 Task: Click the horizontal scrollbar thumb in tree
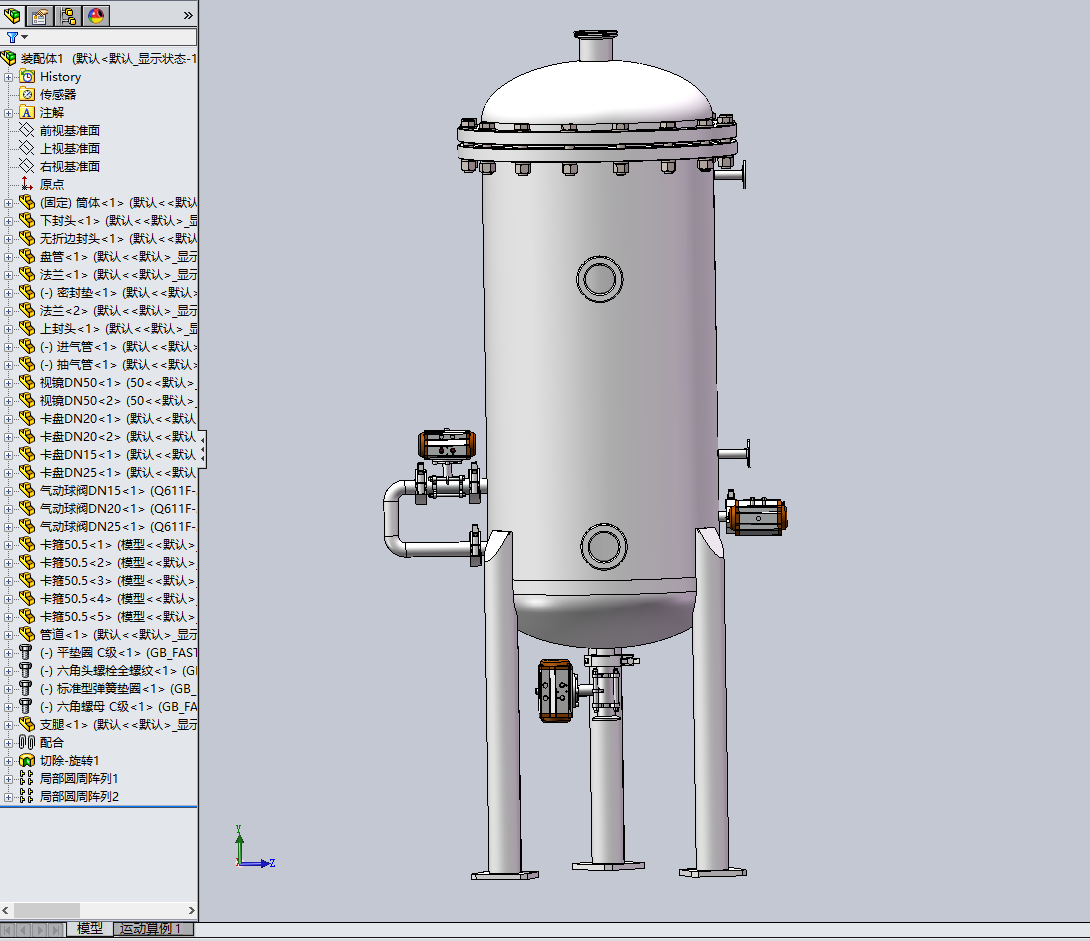tap(47, 910)
